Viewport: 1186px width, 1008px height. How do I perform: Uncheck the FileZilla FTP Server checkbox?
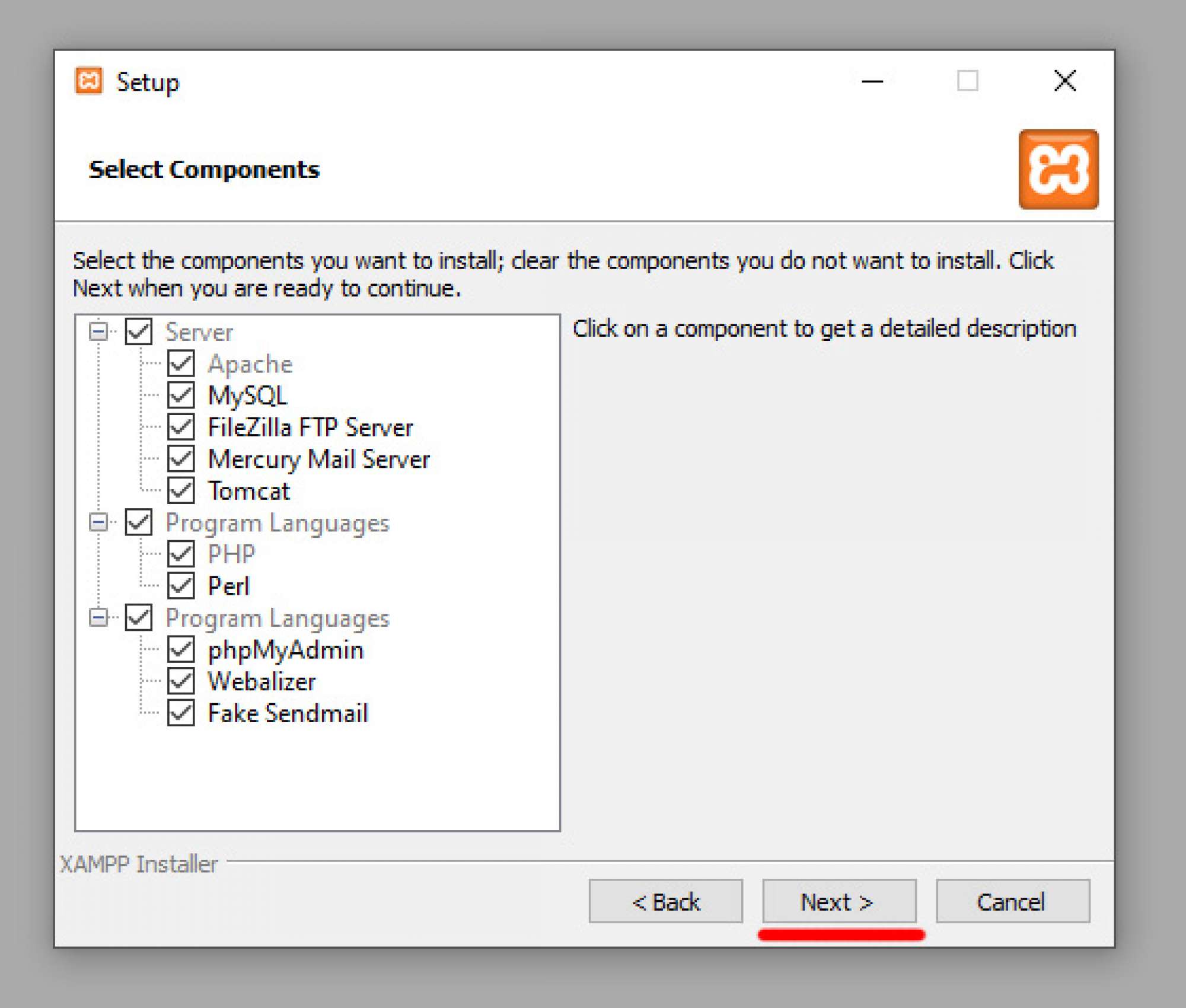[181, 428]
